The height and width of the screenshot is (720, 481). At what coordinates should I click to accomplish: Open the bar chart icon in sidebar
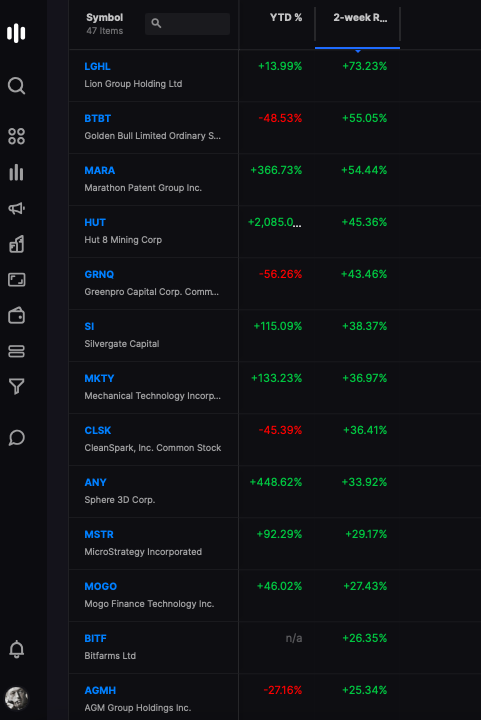point(17,173)
